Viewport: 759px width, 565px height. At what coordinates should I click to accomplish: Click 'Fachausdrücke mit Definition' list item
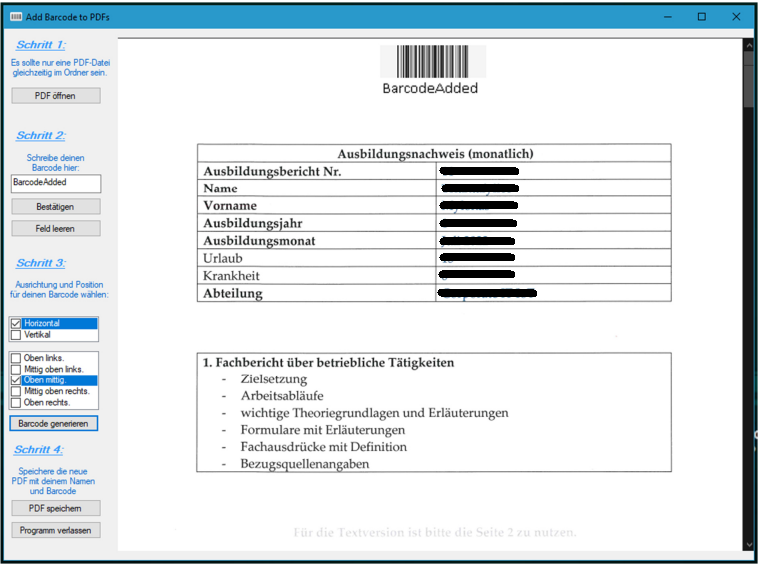coord(324,447)
